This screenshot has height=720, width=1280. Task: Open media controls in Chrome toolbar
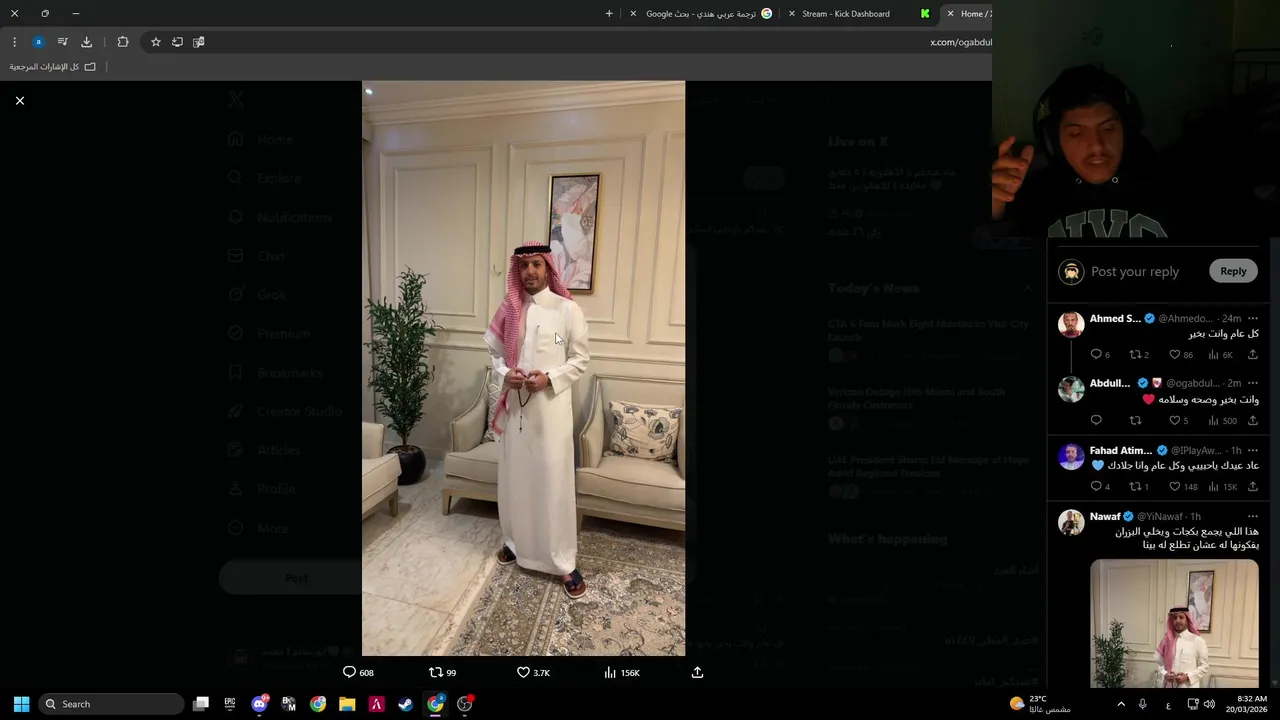(62, 42)
